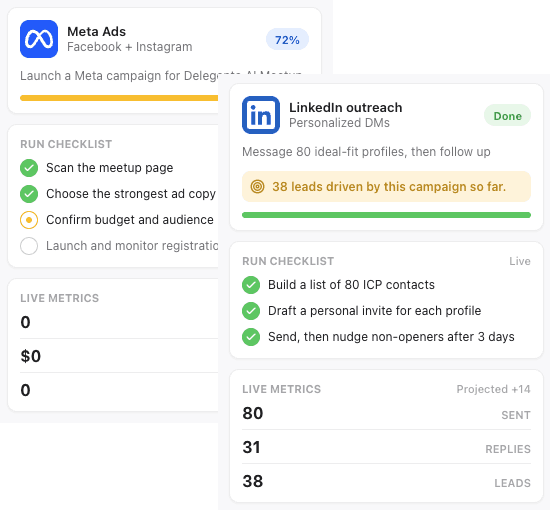Click the Meta Ads infinity logo icon
The image size is (550, 510).
39,39
